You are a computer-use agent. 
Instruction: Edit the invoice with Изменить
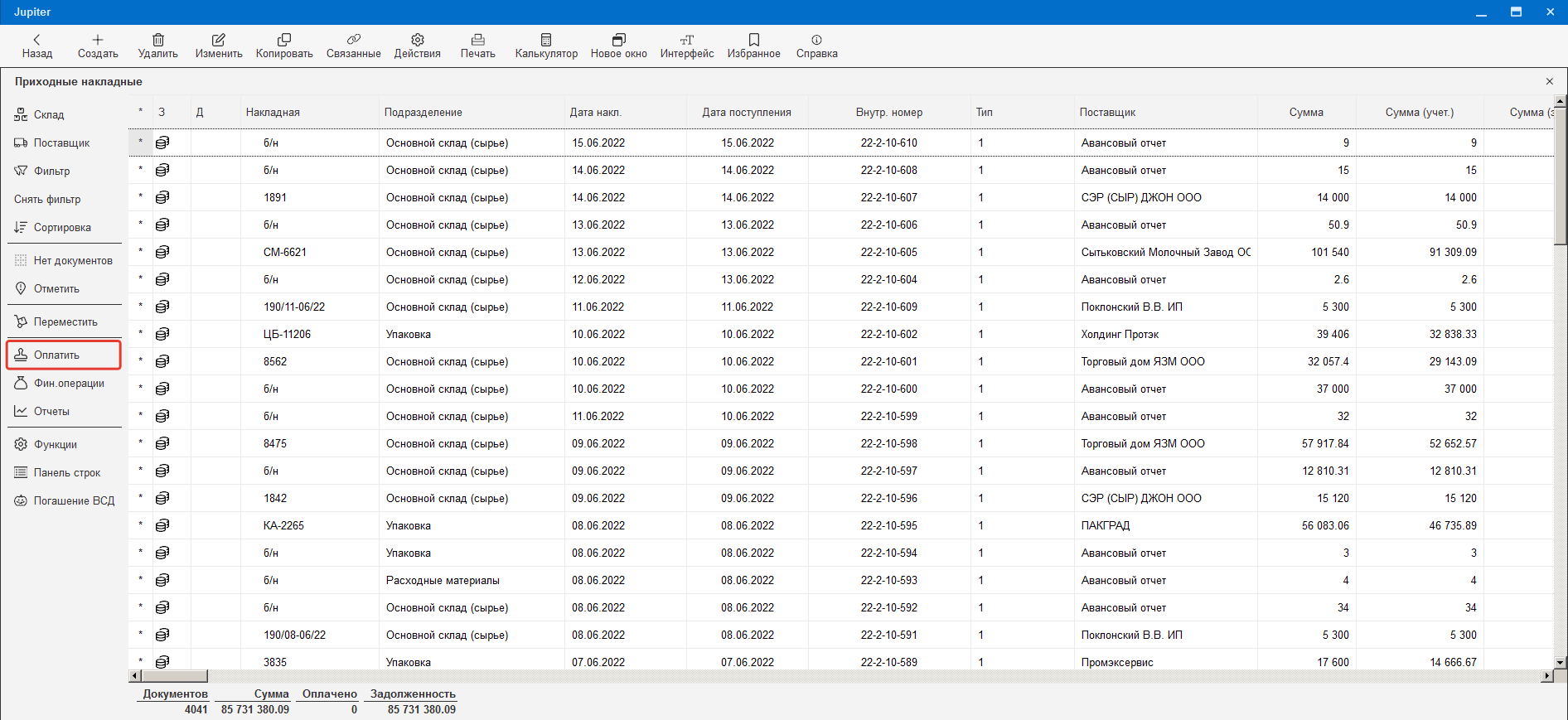(x=219, y=46)
